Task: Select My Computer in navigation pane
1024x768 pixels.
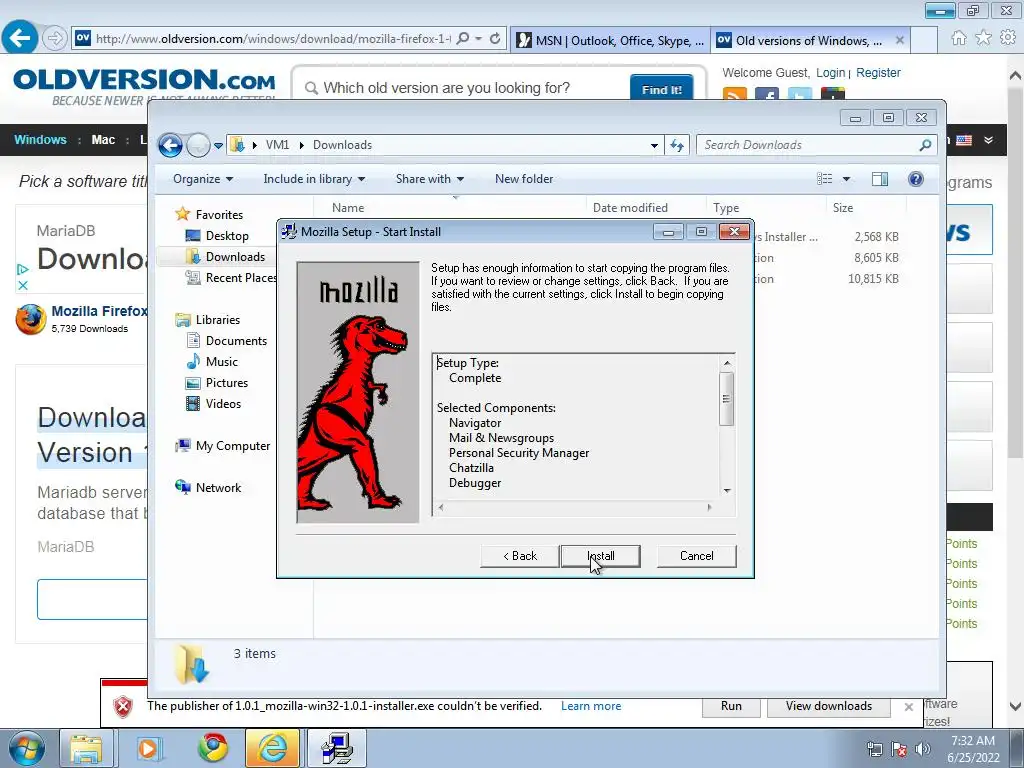Action: pos(232,445)
